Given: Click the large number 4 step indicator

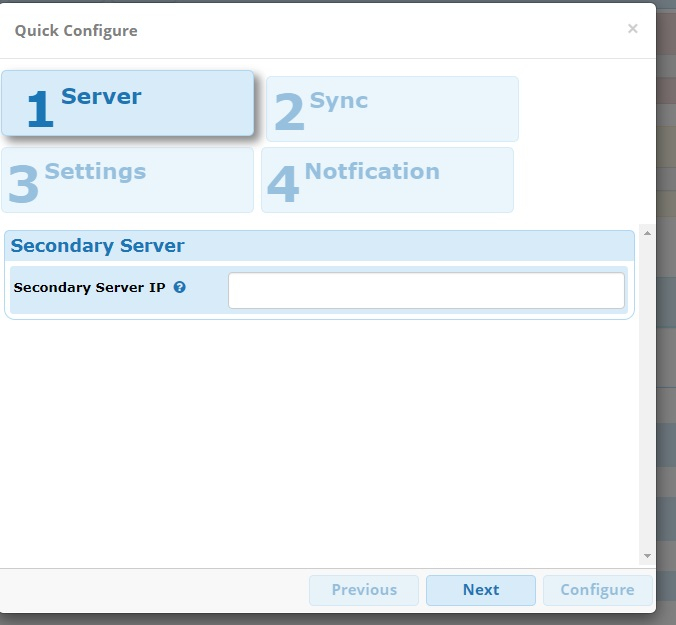Looking at the screenshot, I should 283,185.
